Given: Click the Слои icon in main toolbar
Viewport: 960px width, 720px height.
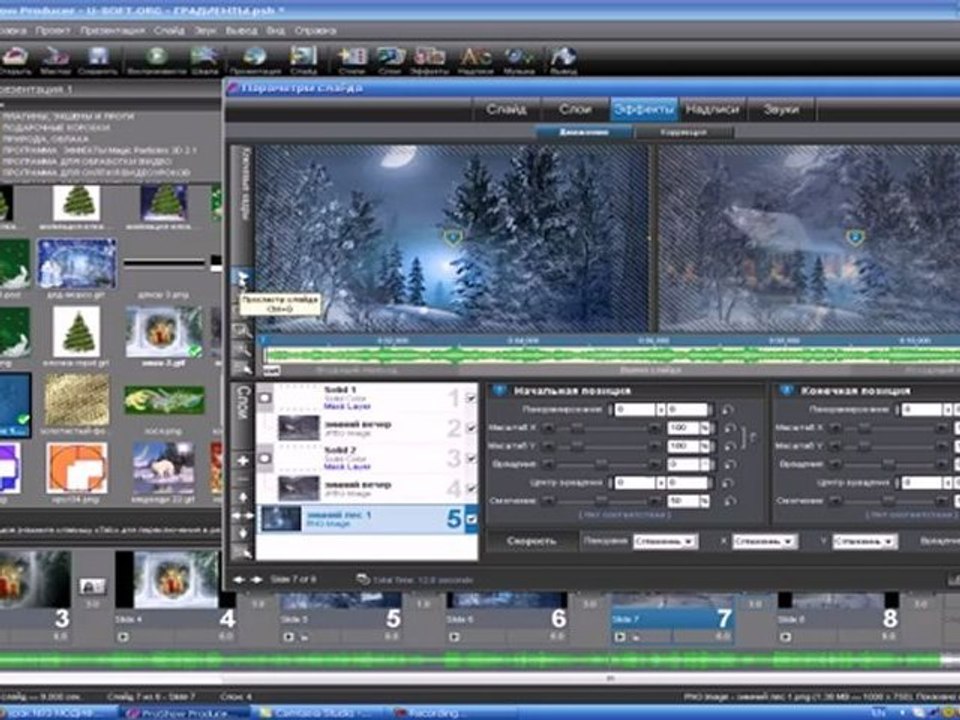Looking at the screenshot, I should coord(390,60).
